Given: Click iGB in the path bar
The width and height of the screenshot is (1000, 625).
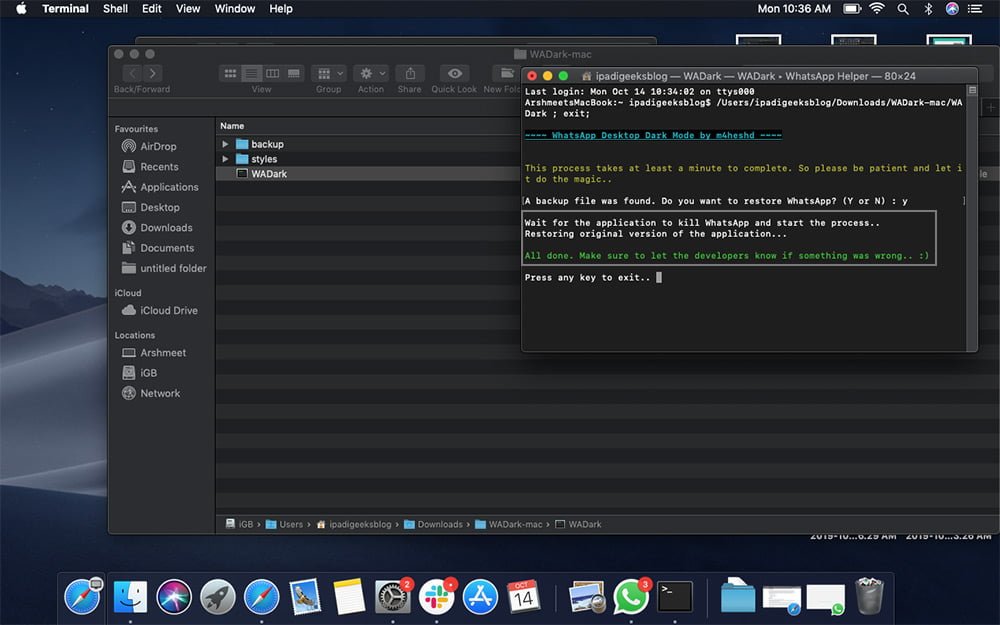Looking at the screenshot, I should [x=239, y=524].
